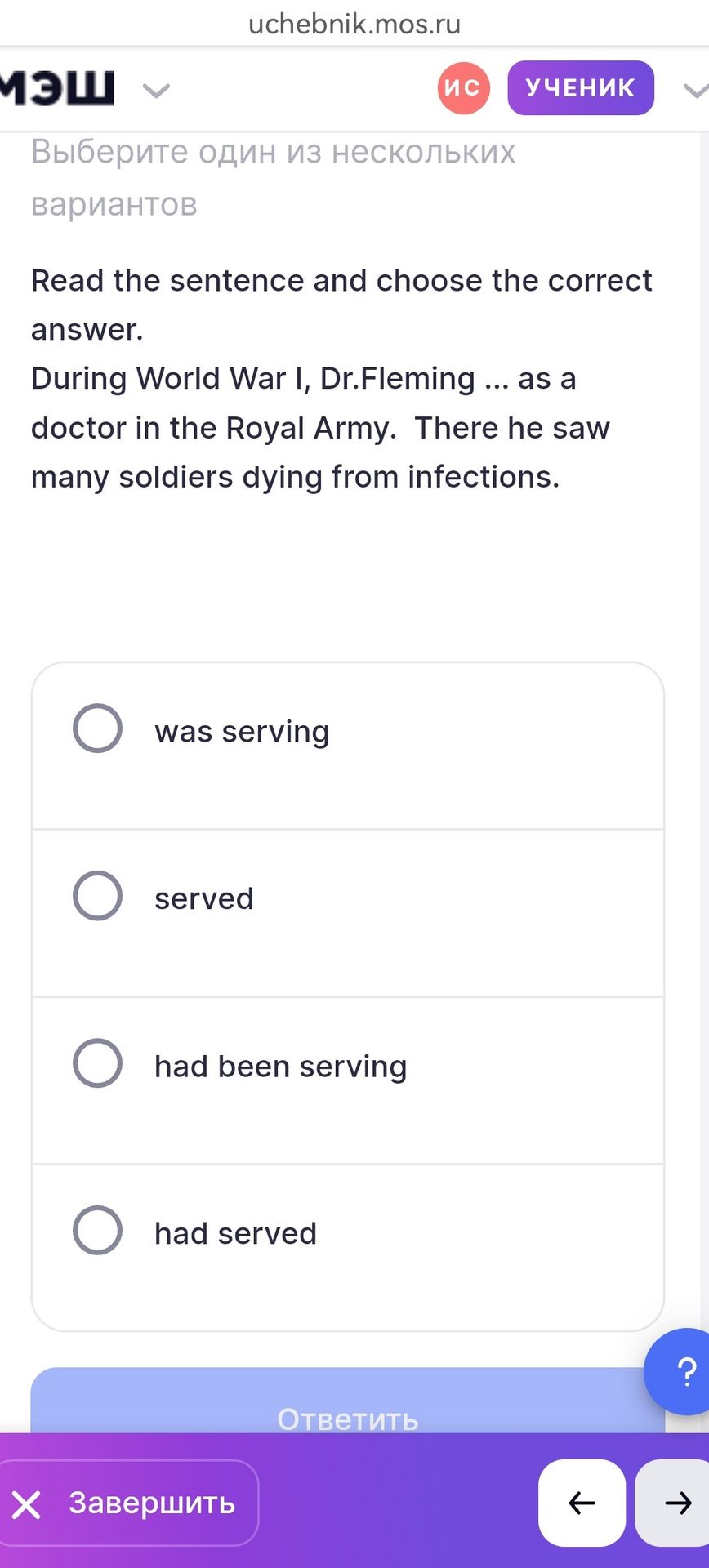Screen dimensions: 709x1568
Task: Click the "had served" answer label
Action: tap(235, 1233)
